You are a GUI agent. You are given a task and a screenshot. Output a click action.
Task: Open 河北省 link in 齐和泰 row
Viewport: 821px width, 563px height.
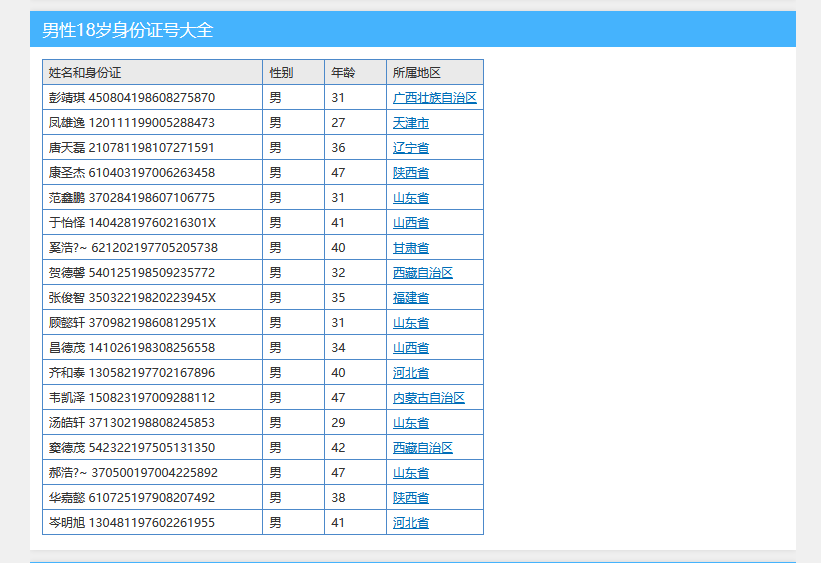tap(410, 373)
